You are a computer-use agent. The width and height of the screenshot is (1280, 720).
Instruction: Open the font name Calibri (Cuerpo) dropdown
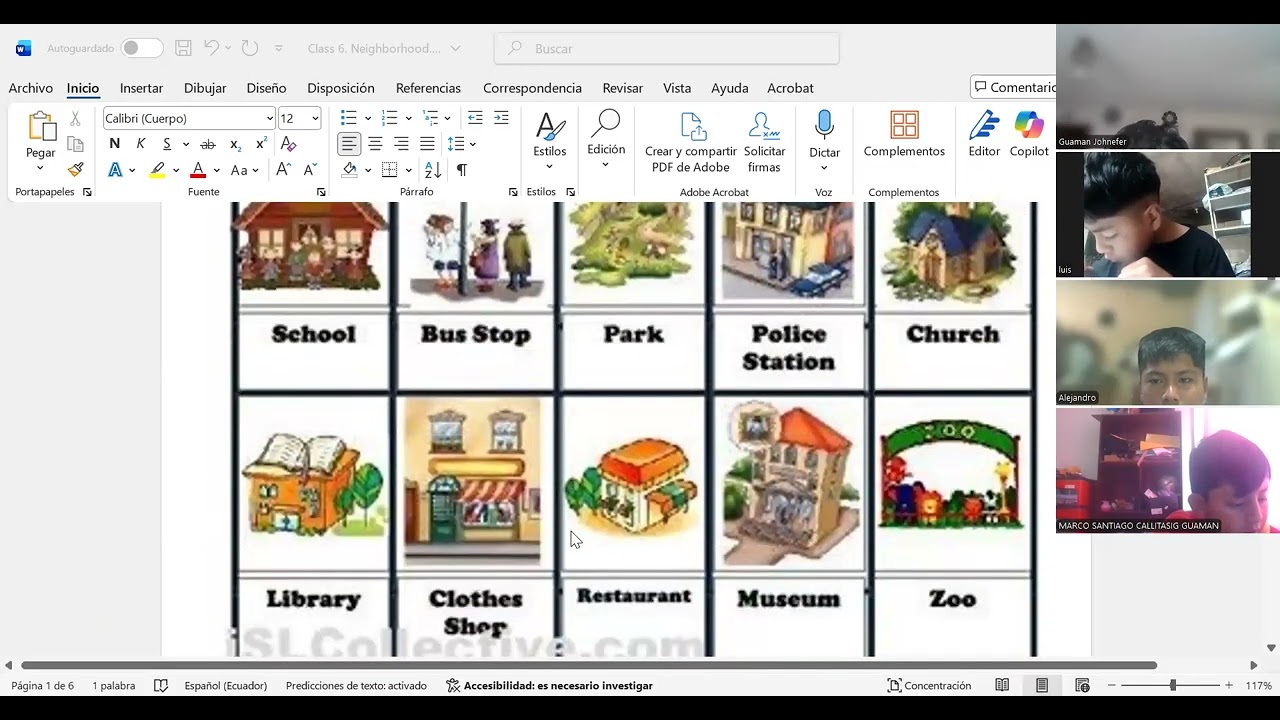click(269, 118)
